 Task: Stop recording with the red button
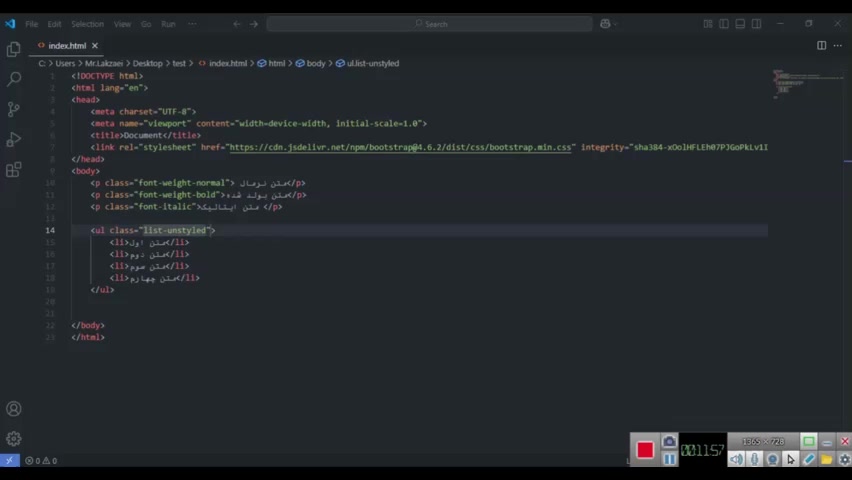click(x=645, y=450)
